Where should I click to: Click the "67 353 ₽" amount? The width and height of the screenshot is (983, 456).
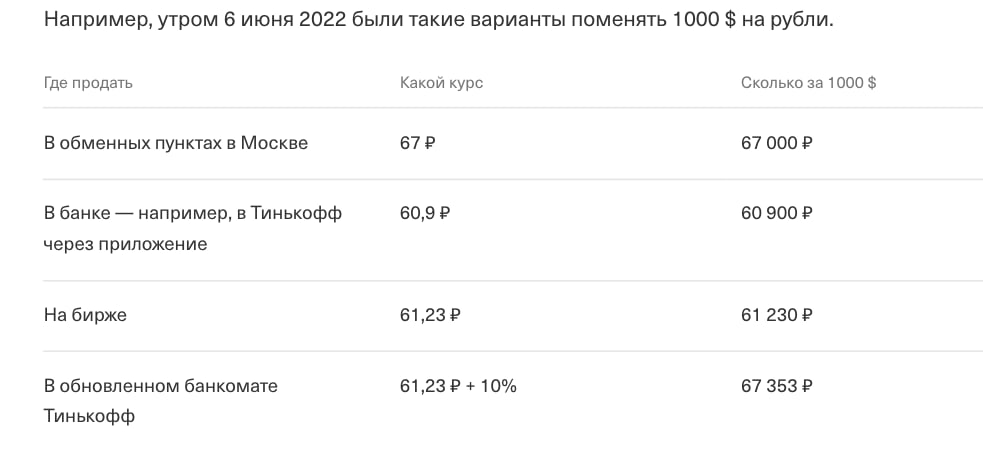(776, 385)
